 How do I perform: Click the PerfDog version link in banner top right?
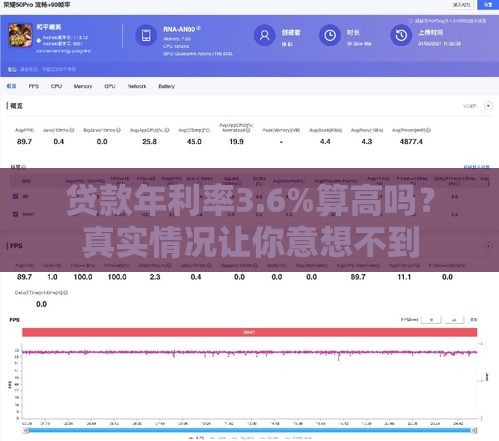point(448,21)
